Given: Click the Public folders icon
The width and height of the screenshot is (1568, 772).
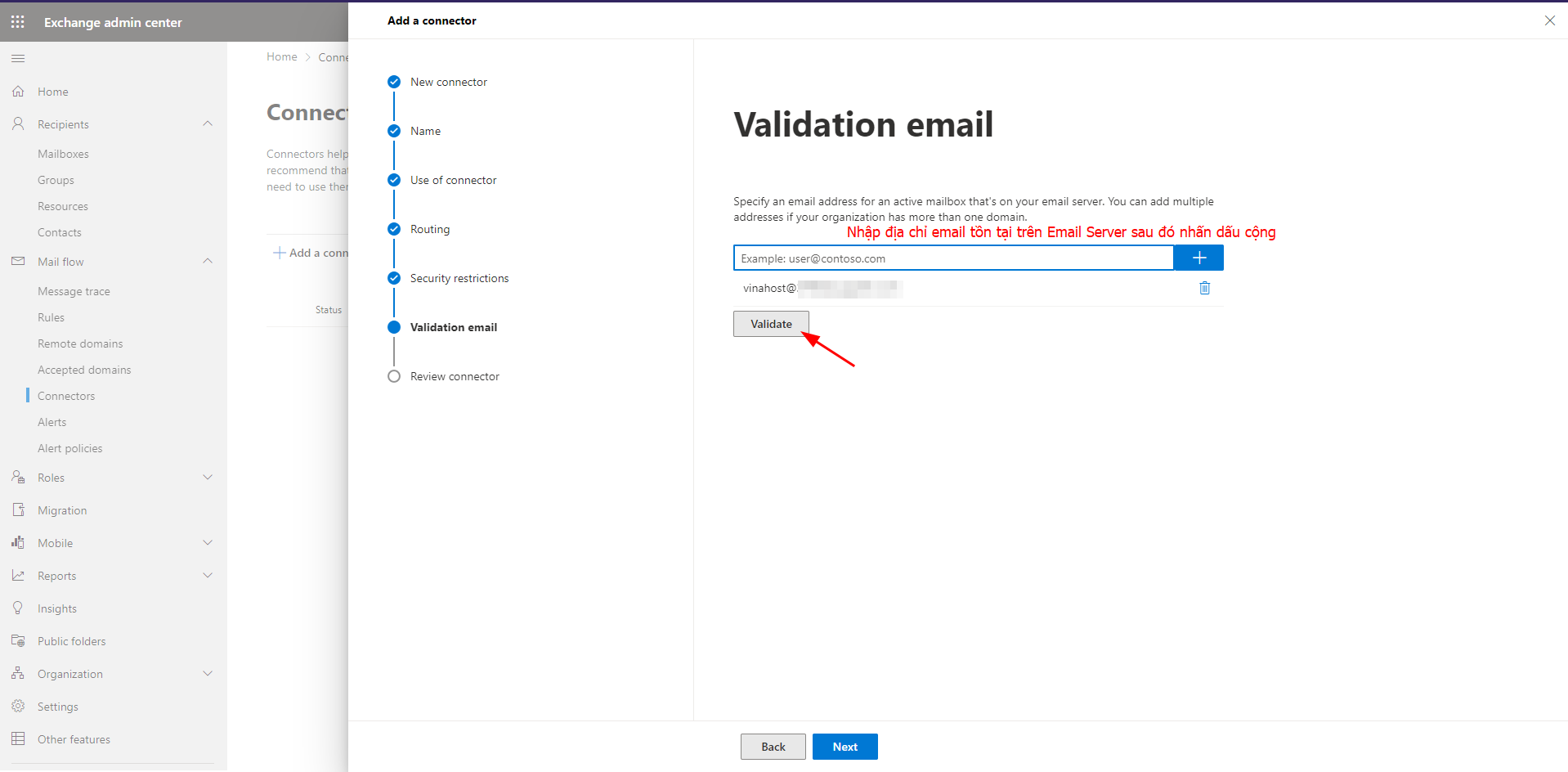Looking at the screenshot, I should pyautogui.click(x=18, y=641).
